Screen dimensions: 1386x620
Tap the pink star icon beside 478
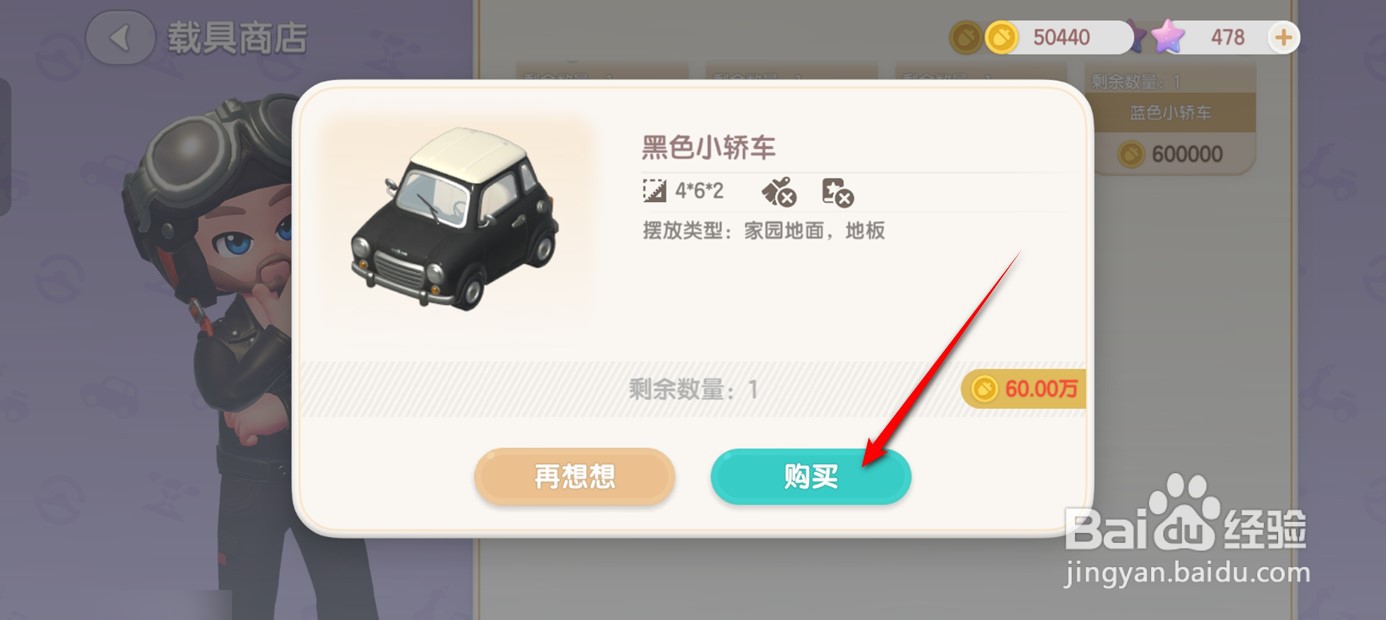click(x=1166, y=38)
